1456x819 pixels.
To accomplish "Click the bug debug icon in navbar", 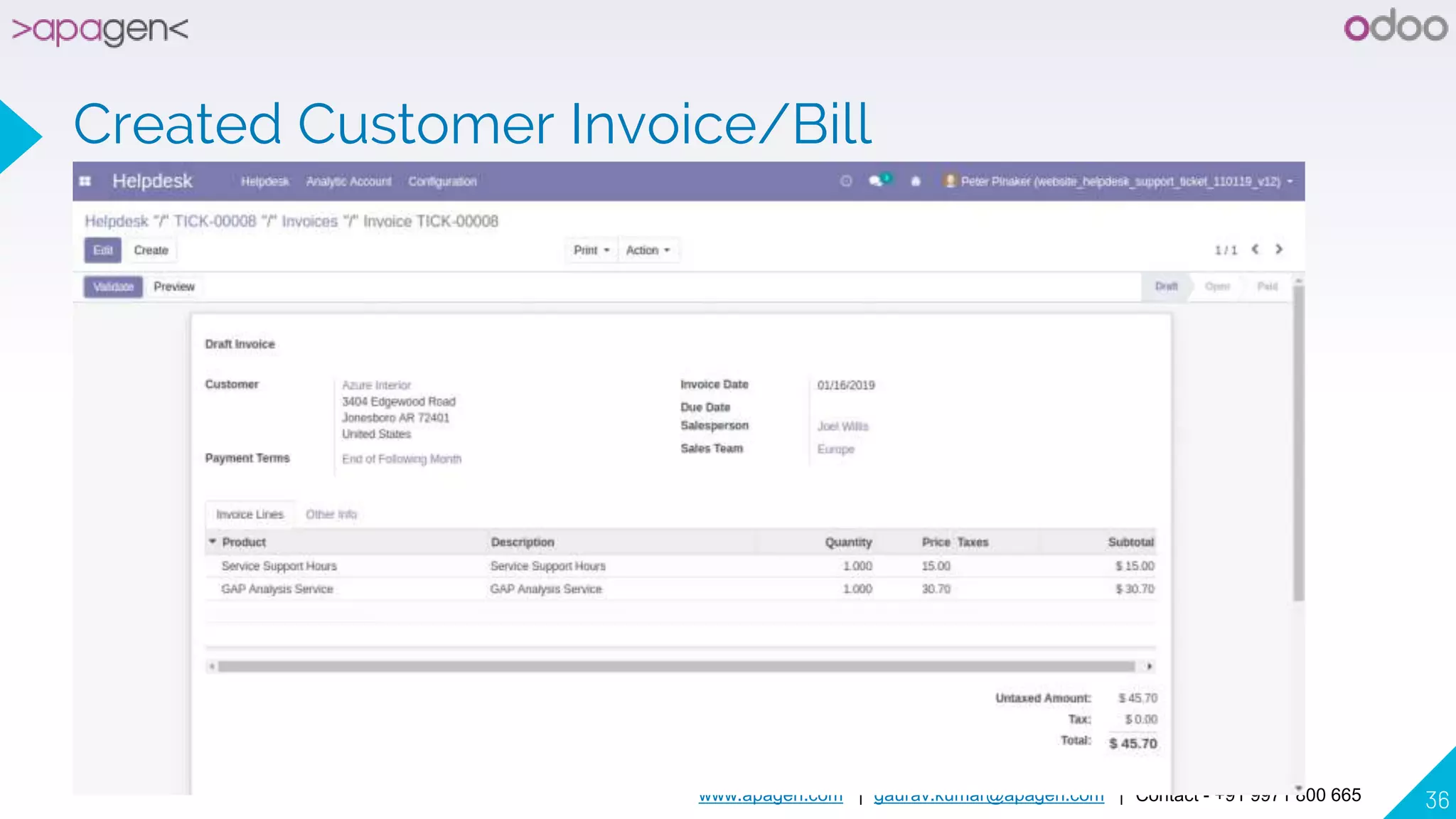I will 916,181.
